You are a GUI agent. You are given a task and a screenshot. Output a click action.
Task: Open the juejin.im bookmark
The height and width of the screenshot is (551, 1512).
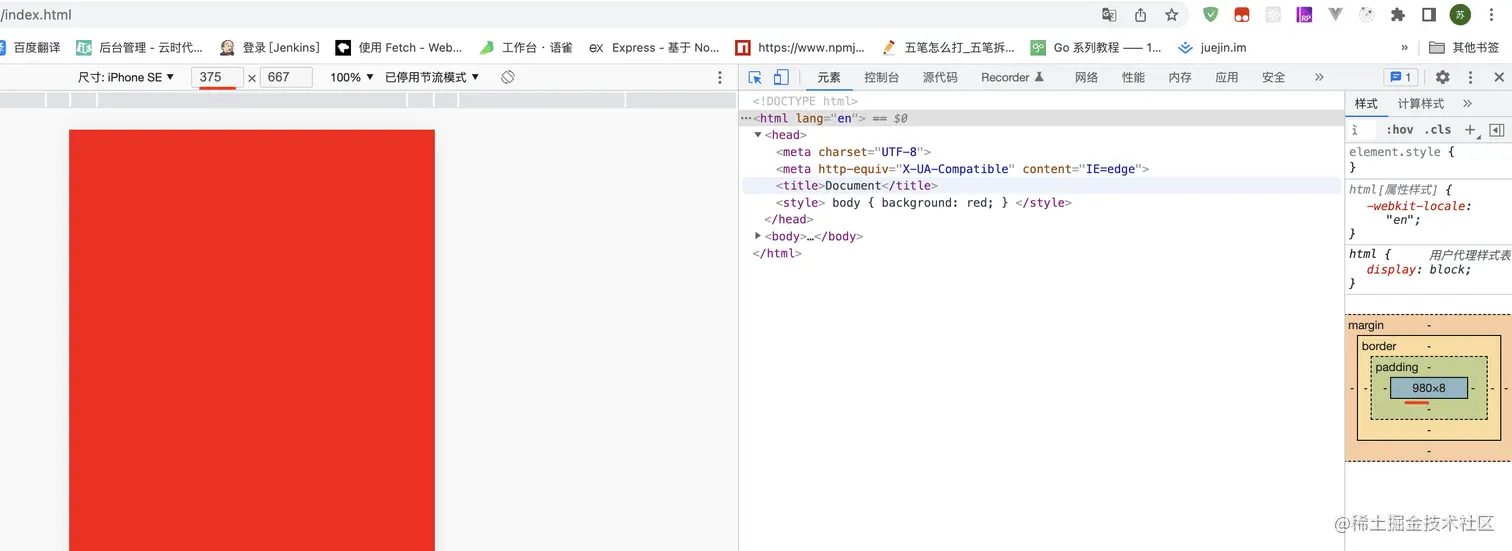(1212, 47)
